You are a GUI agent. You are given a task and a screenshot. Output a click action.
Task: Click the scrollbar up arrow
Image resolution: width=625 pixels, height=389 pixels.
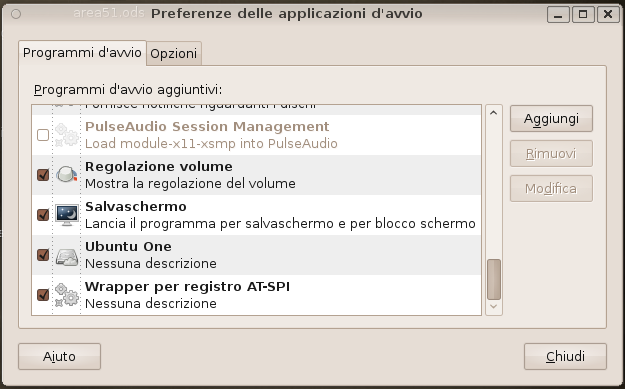point(493,113)
